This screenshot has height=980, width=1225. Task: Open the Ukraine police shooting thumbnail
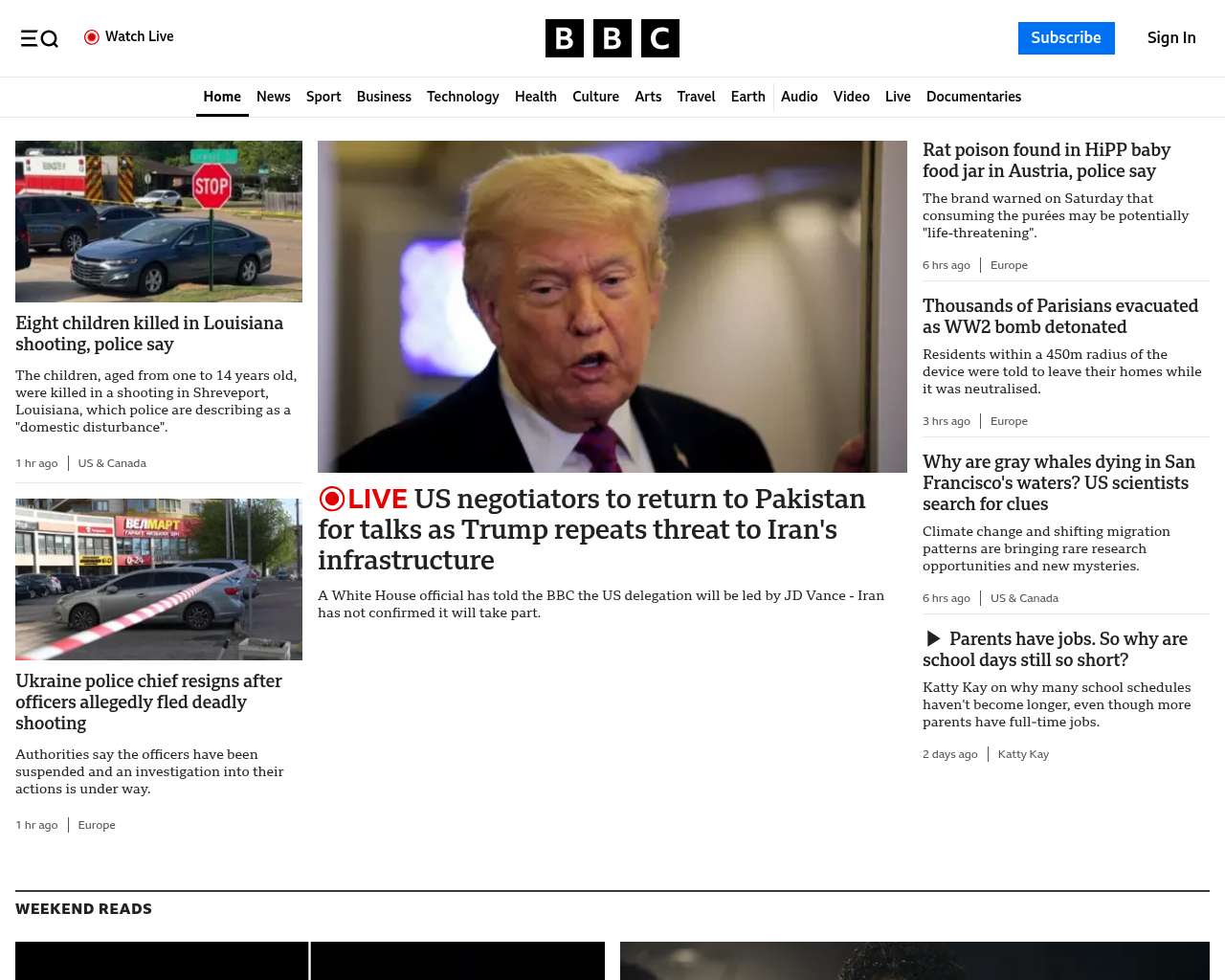click(159, 579)
